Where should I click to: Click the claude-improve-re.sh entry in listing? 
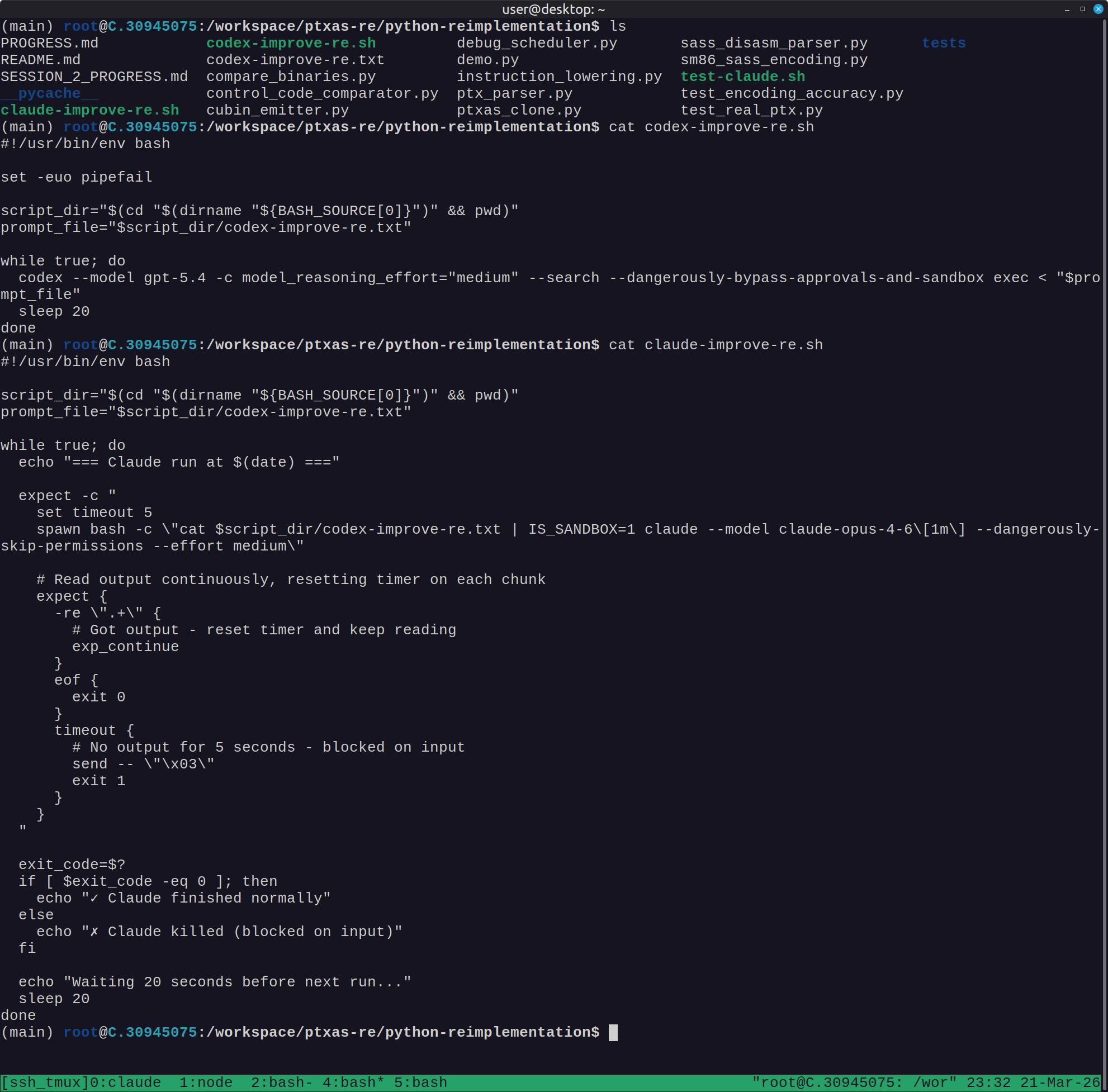point(90,110)
